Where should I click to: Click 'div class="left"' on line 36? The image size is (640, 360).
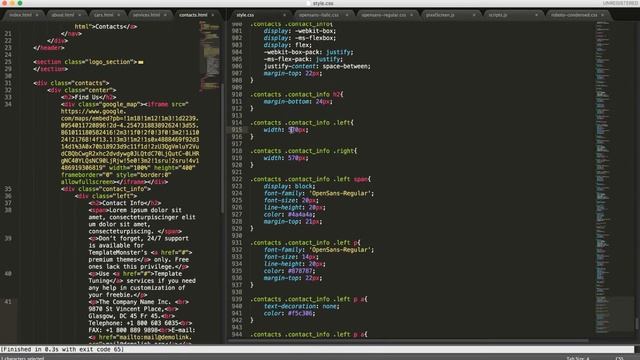106,196
